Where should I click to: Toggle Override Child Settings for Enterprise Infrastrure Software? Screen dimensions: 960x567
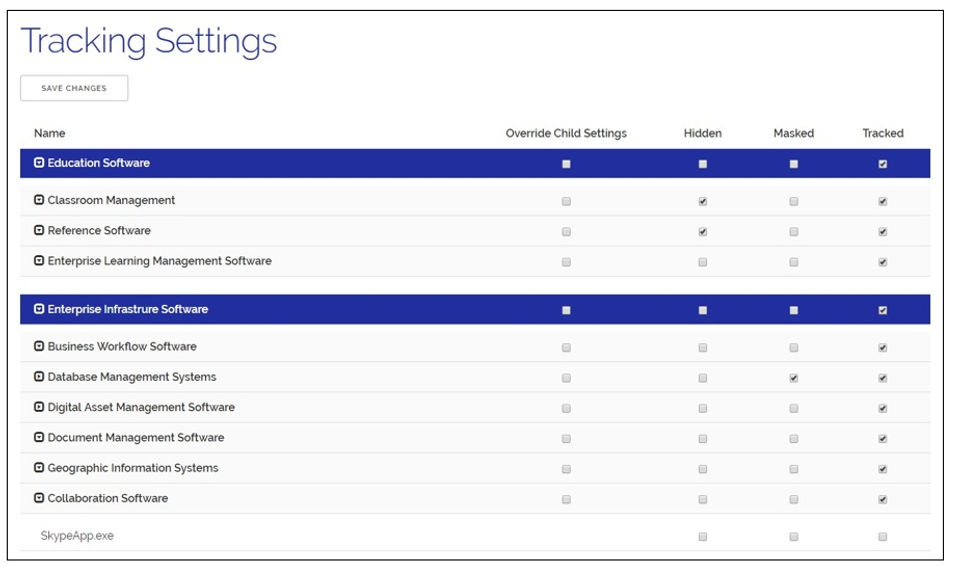566,310
